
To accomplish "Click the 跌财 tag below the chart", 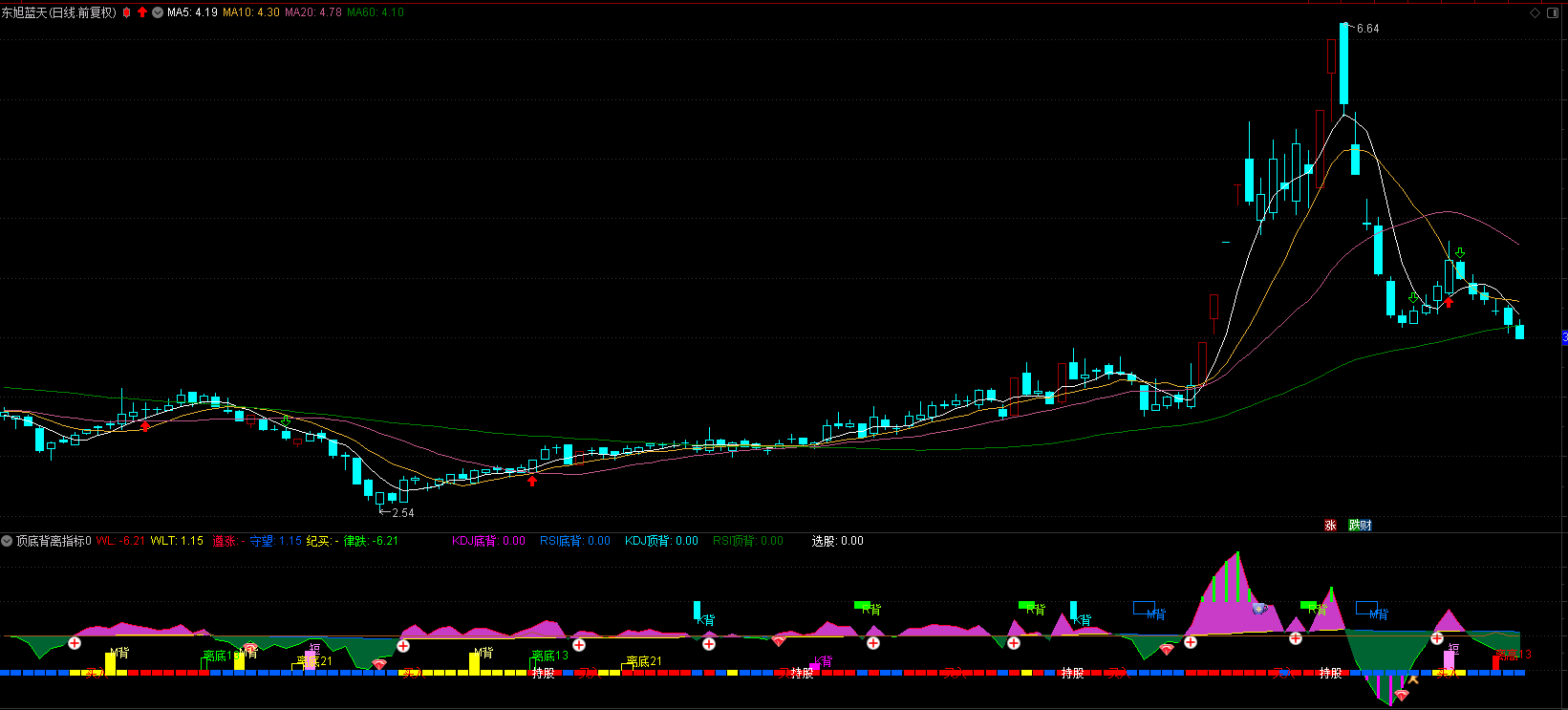I will point(1360,526).
